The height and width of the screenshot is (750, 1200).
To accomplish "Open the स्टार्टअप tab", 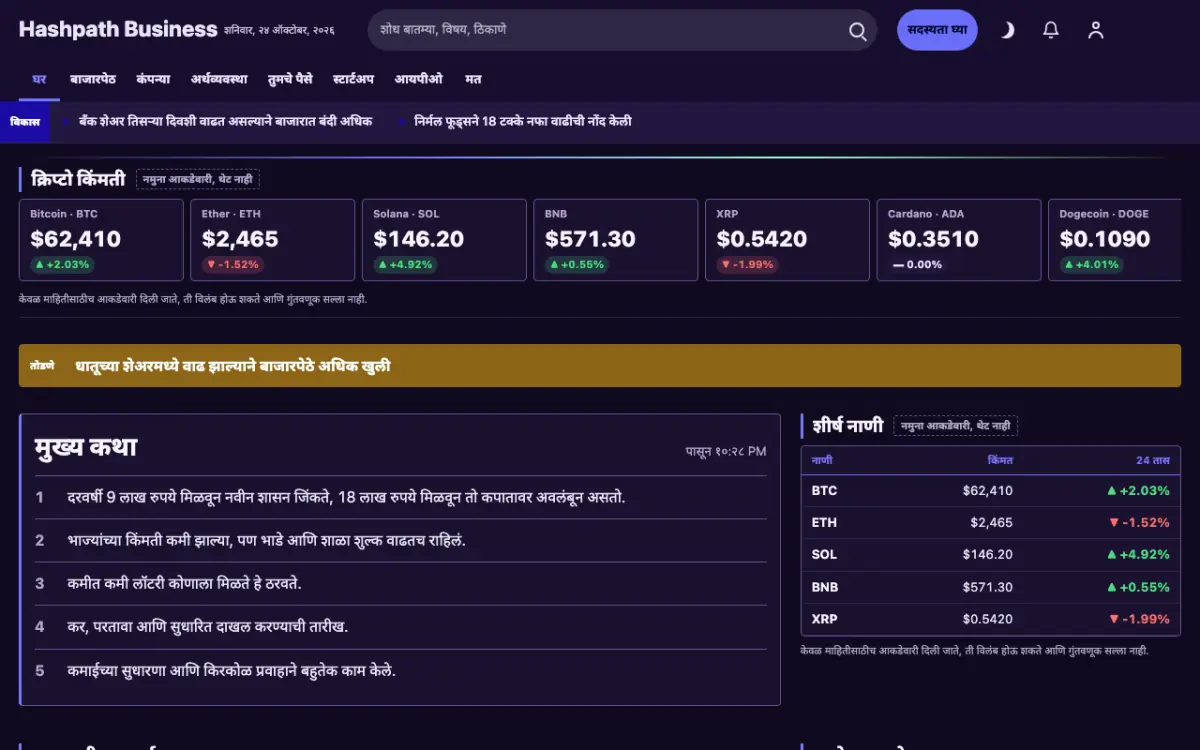I will coord(353,79).
